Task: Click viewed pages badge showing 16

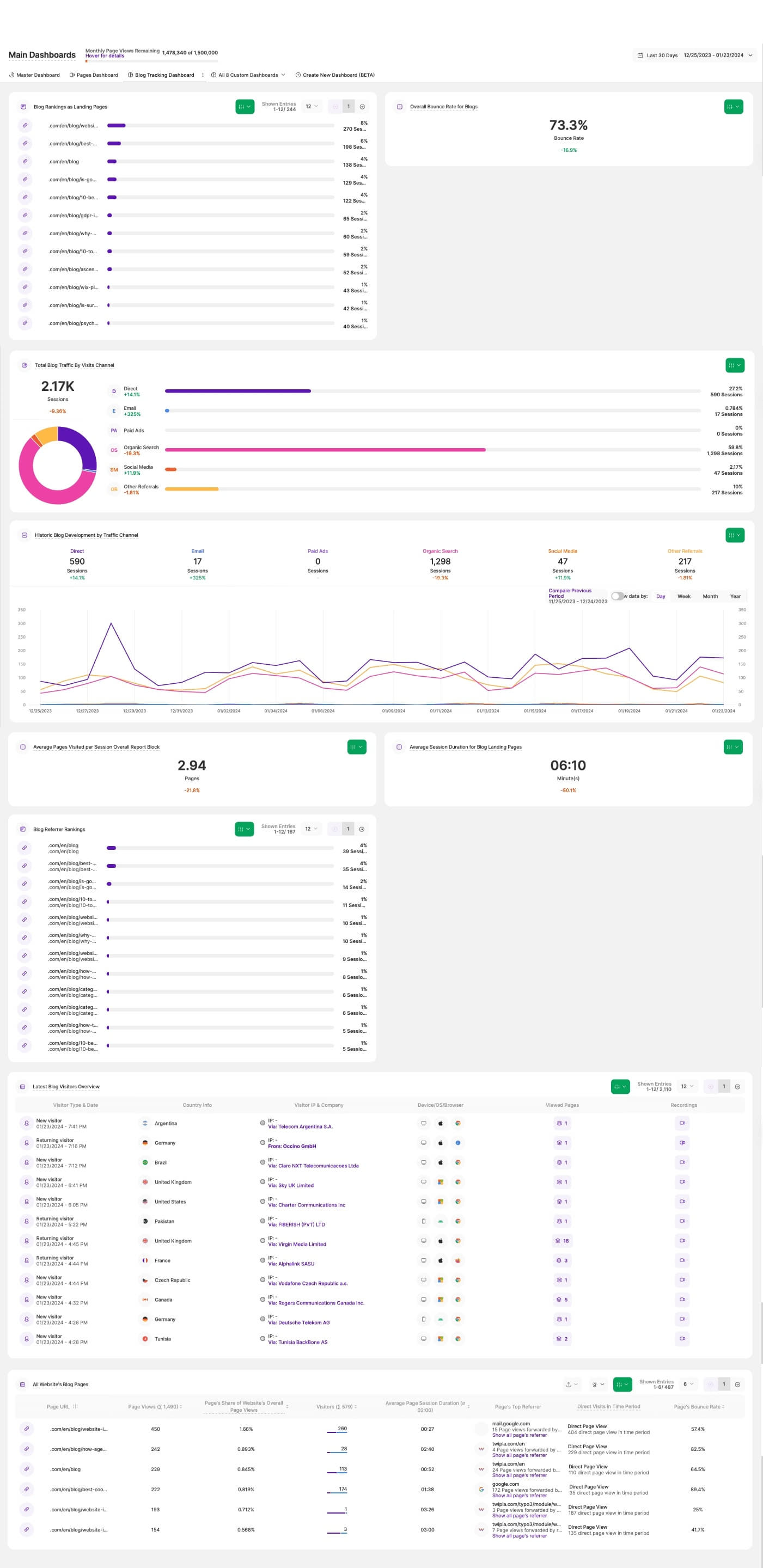Action: pos(561,1241)
